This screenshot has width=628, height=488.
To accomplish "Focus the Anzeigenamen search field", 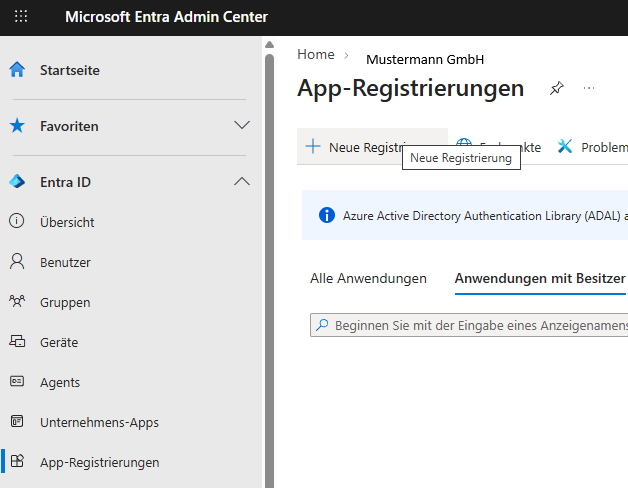I will tap(469, 325).
